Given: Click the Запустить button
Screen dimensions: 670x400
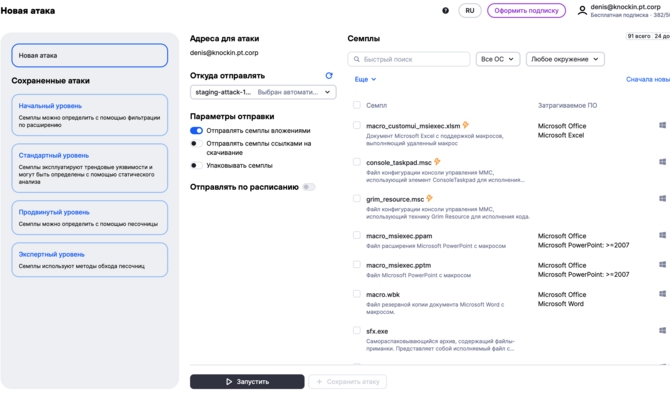Looking at the screenshot, I should click(x=247, y=382).
